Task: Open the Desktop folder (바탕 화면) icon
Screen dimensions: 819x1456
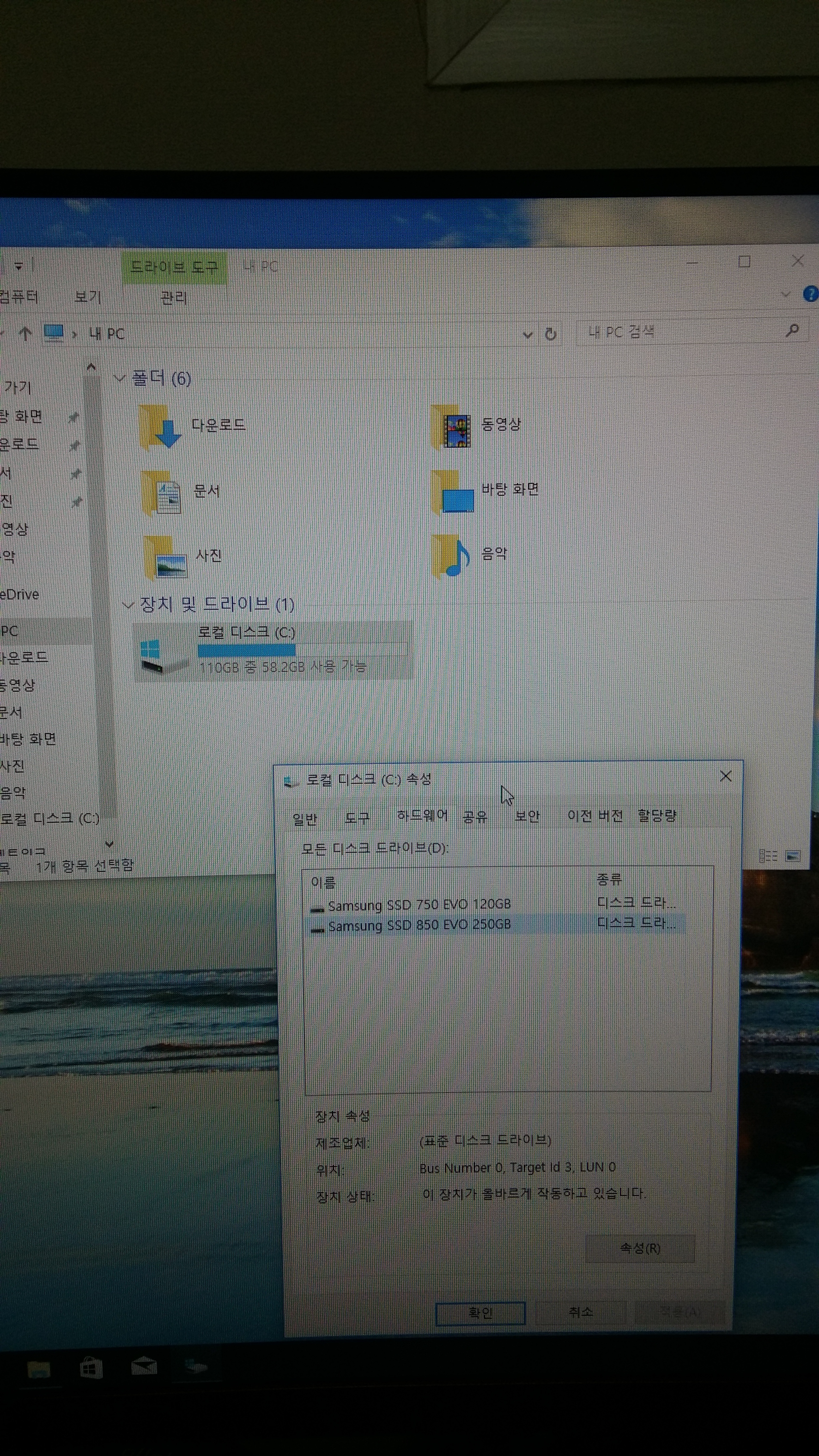Action: [x=452, y=492]
